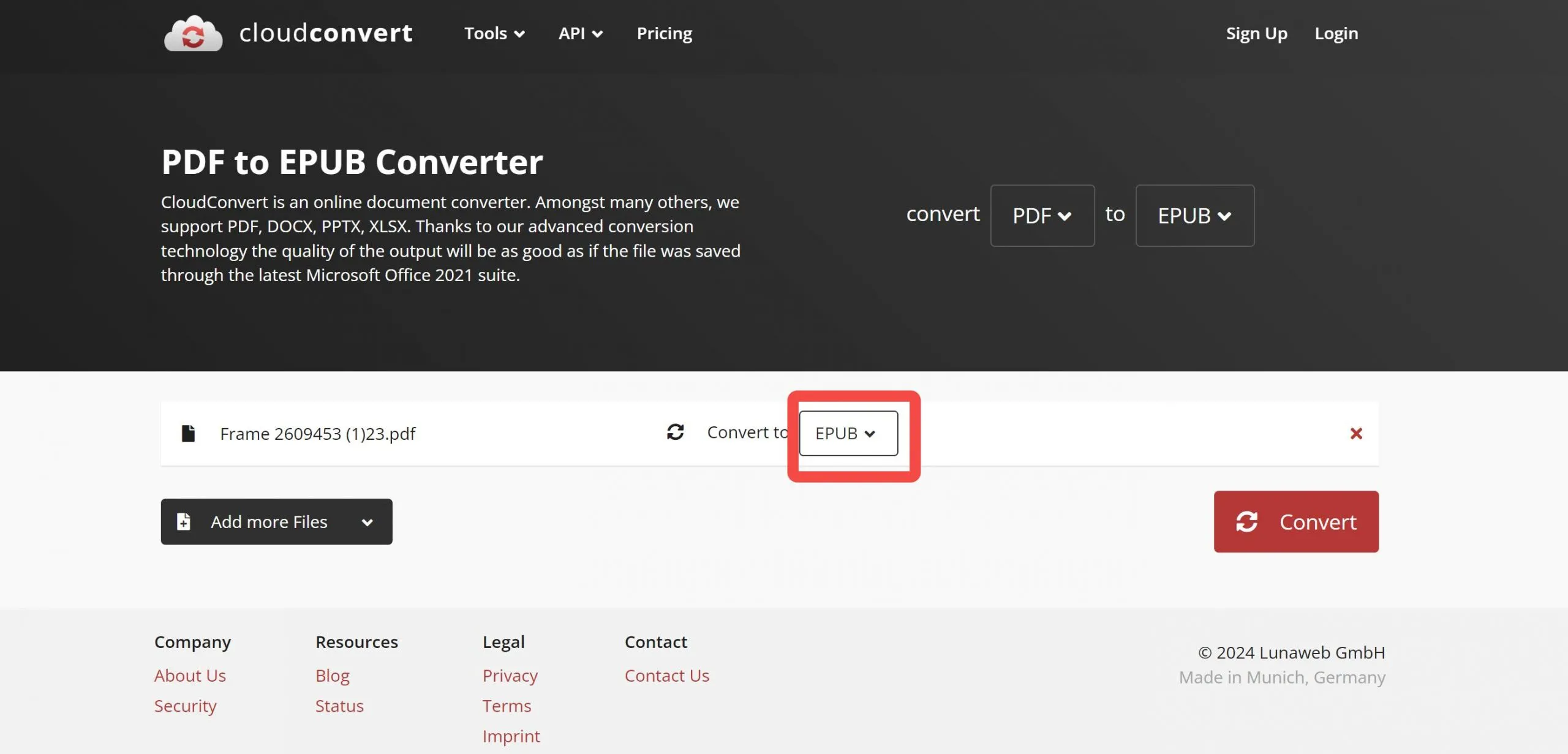Open the Contact Us page

click(666, 675)
